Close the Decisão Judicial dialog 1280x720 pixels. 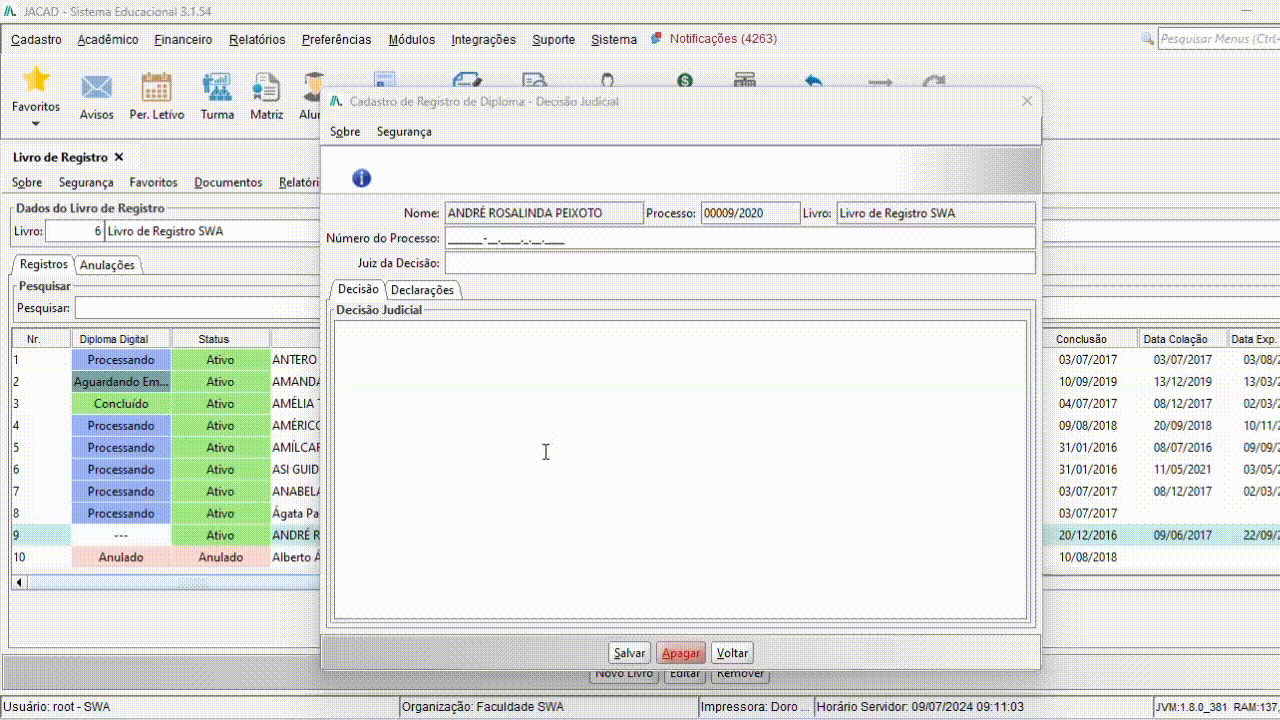(1027, 101)
